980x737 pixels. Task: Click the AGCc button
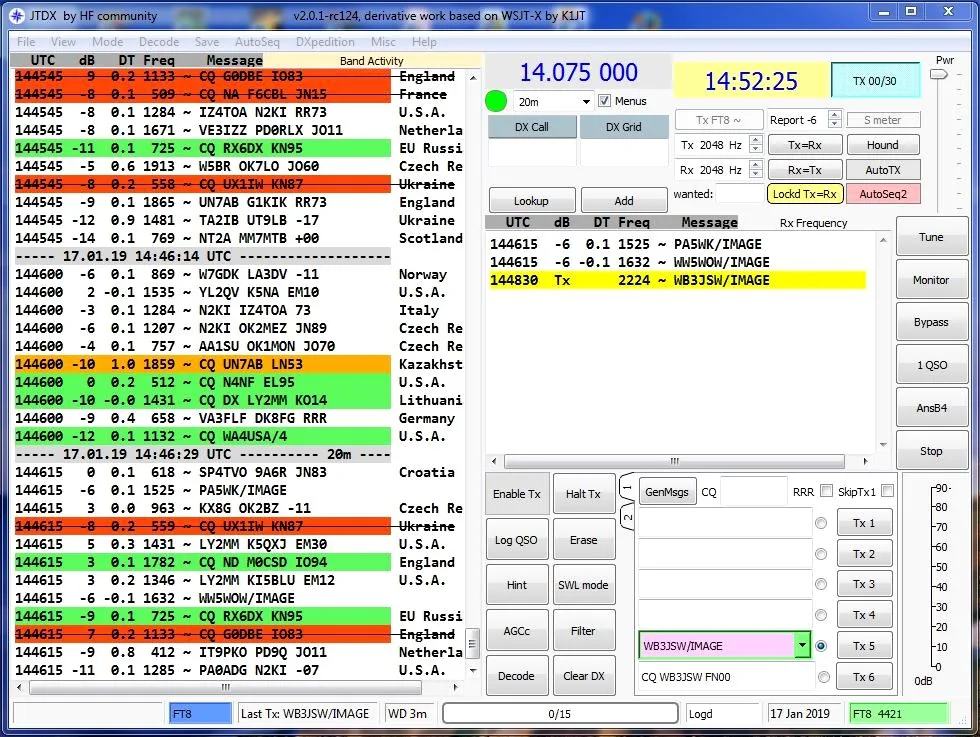tap(517, 631)
